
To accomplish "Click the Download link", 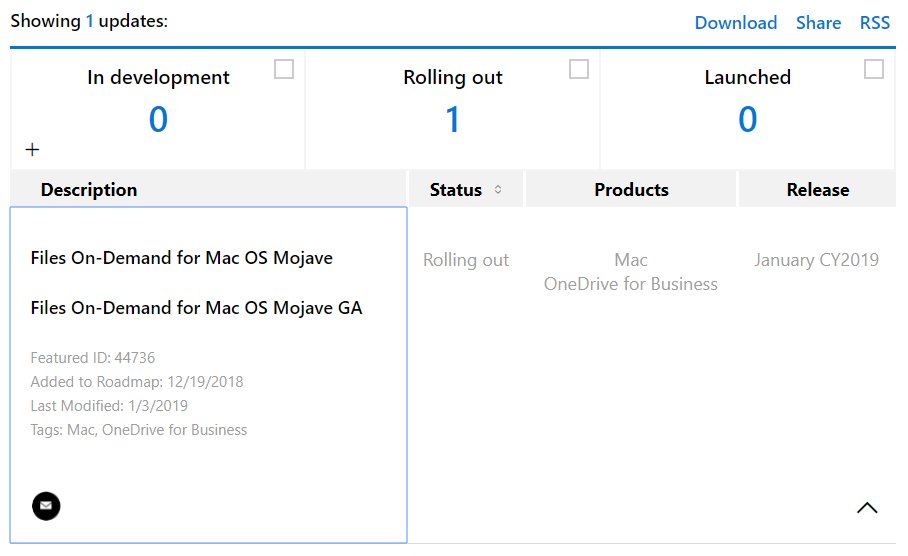I will point(735,23).
